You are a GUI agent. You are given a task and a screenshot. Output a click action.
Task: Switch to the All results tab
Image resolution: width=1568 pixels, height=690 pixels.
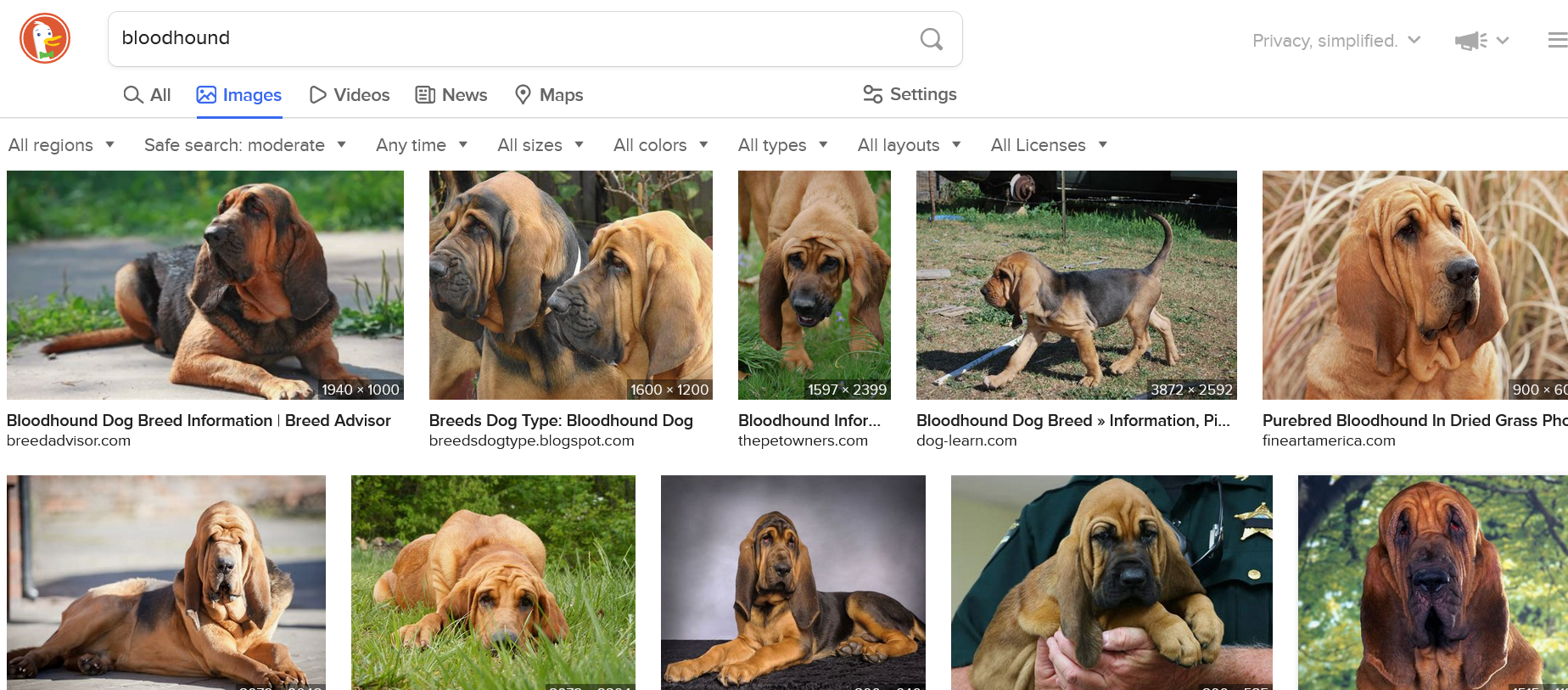[148, 95]
